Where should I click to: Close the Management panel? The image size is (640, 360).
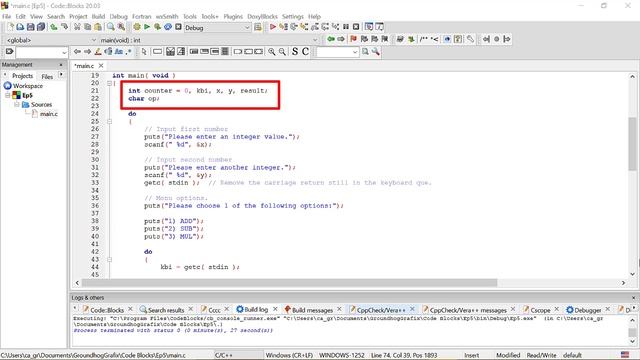point(61,64)
